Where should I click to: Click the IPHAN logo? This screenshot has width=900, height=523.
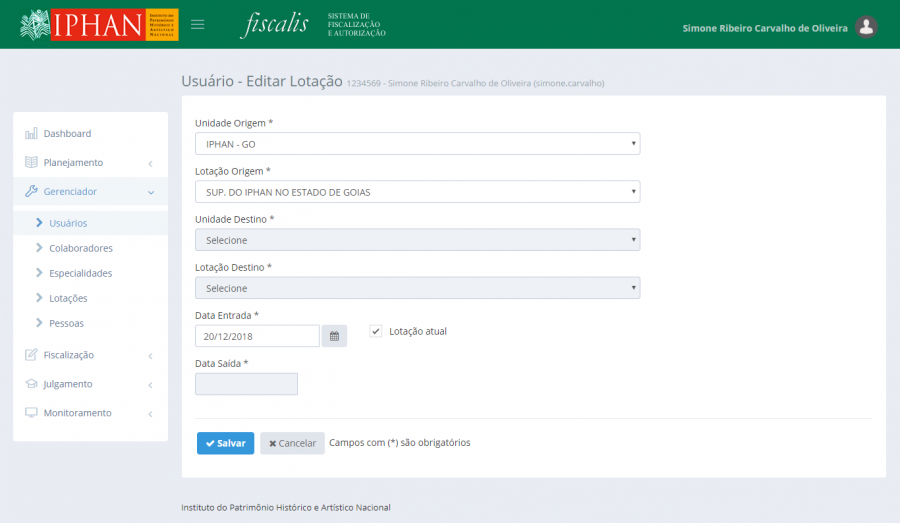pos(99,25)
